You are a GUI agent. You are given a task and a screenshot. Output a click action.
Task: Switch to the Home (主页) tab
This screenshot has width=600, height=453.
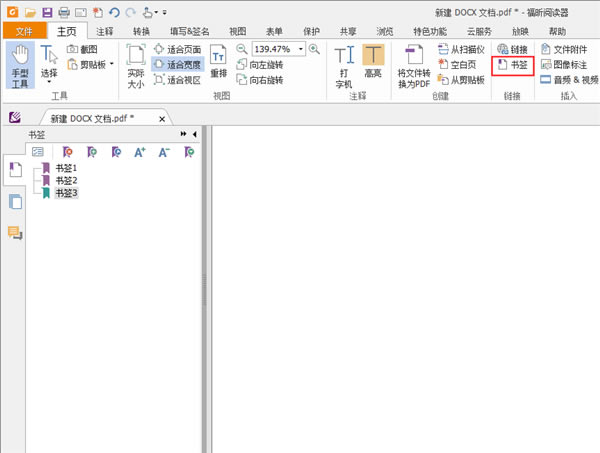pyautogui.click(x=67, y=31)
